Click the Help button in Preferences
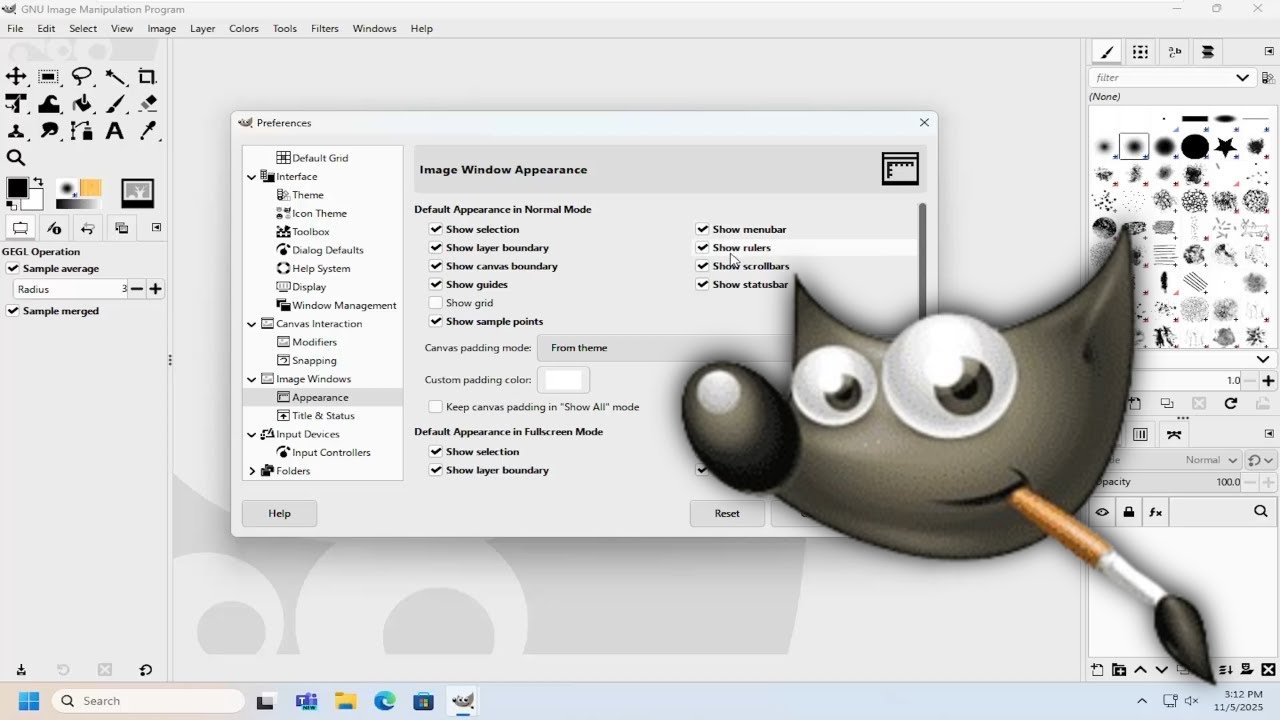 [x=280, y=514]
